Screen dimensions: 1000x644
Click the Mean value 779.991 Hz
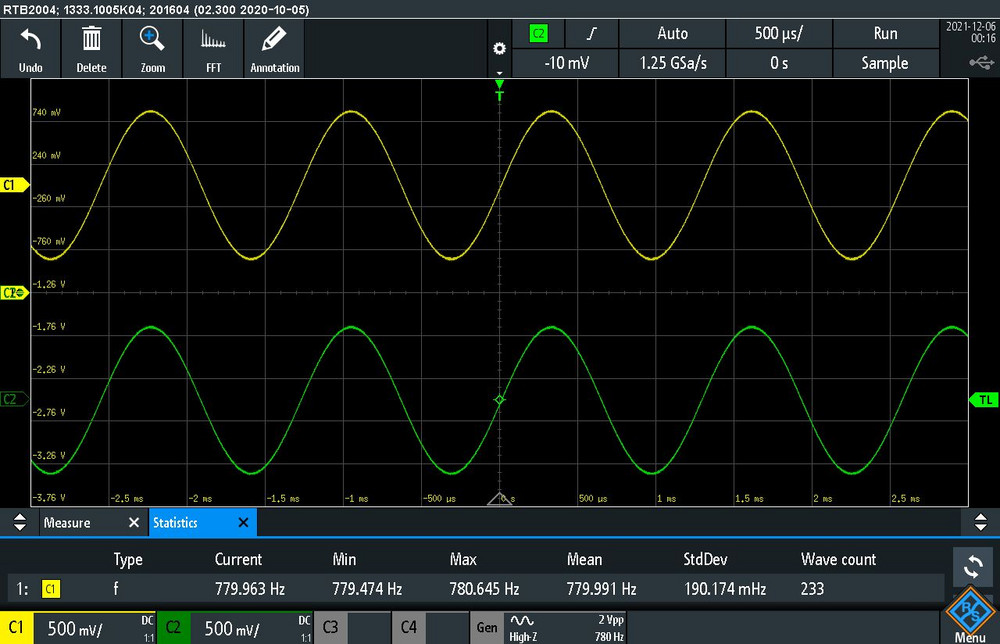[x=601, y=589]
